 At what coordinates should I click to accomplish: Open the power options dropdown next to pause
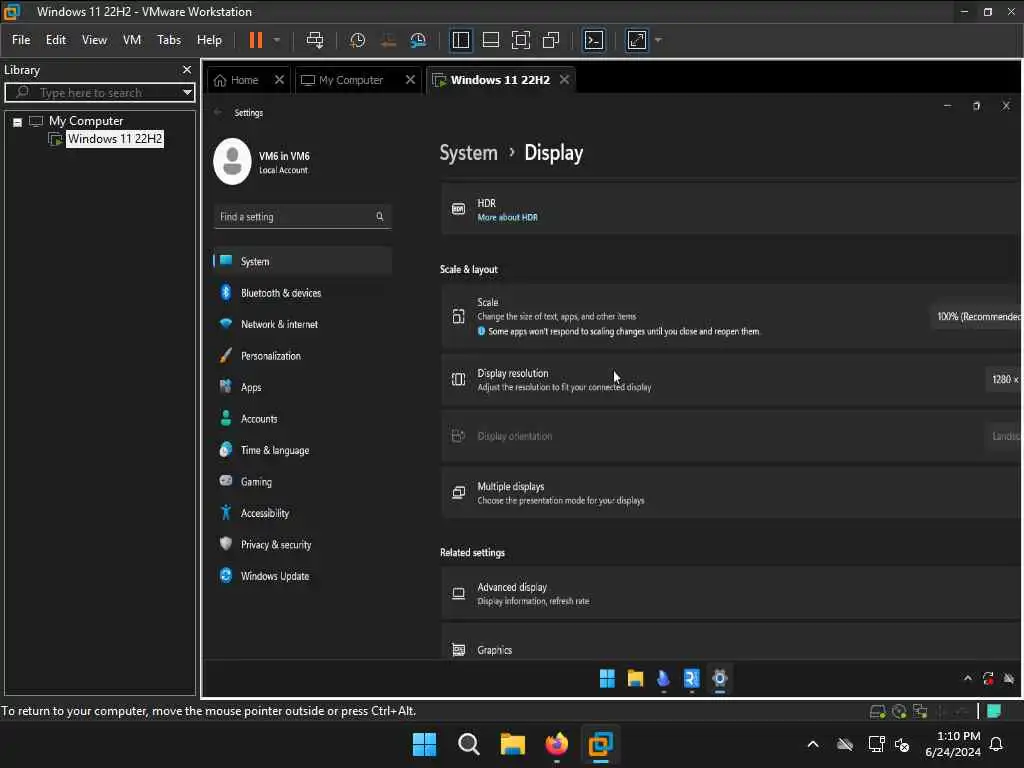point(277,40)
